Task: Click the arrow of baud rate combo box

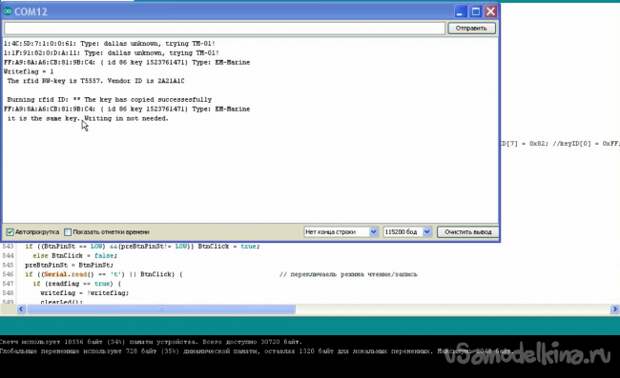Action: [427, 232]
